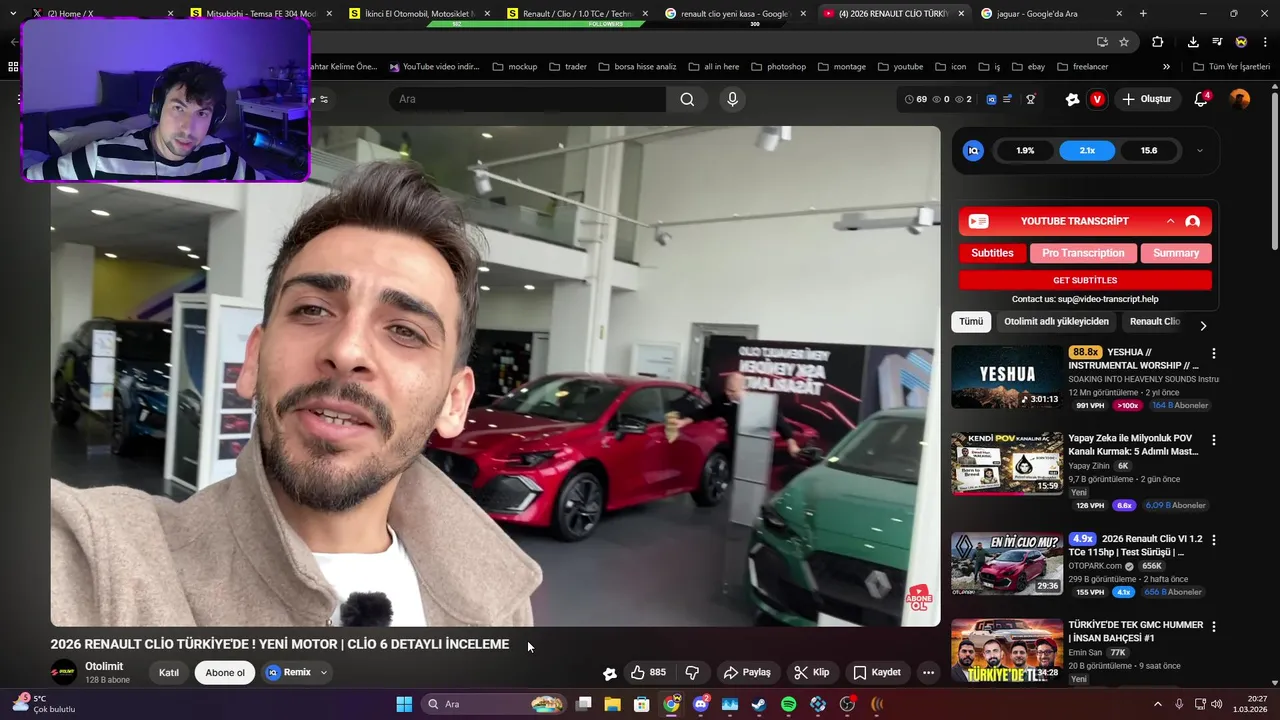
Task: Click the Windows Start button
Action: 404,704
